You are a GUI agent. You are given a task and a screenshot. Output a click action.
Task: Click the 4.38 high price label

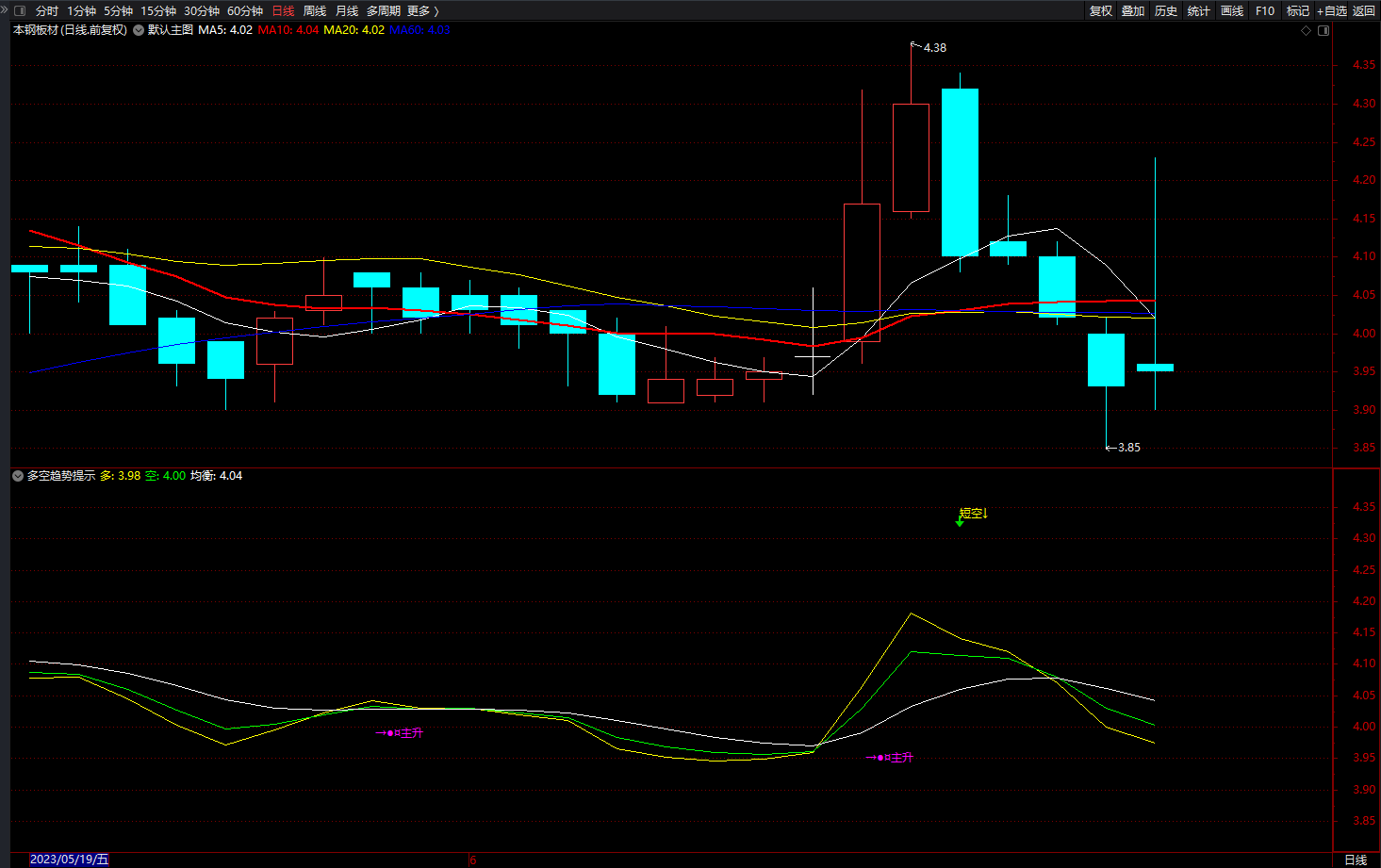click(x=935, y=48)
